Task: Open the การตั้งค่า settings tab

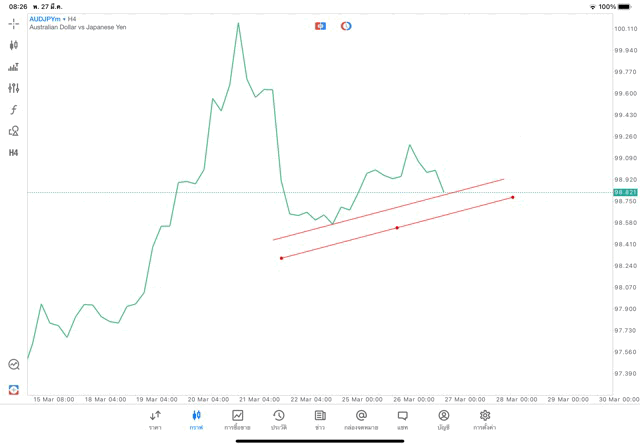Action: pyautogui.click(x=485, y=420)
